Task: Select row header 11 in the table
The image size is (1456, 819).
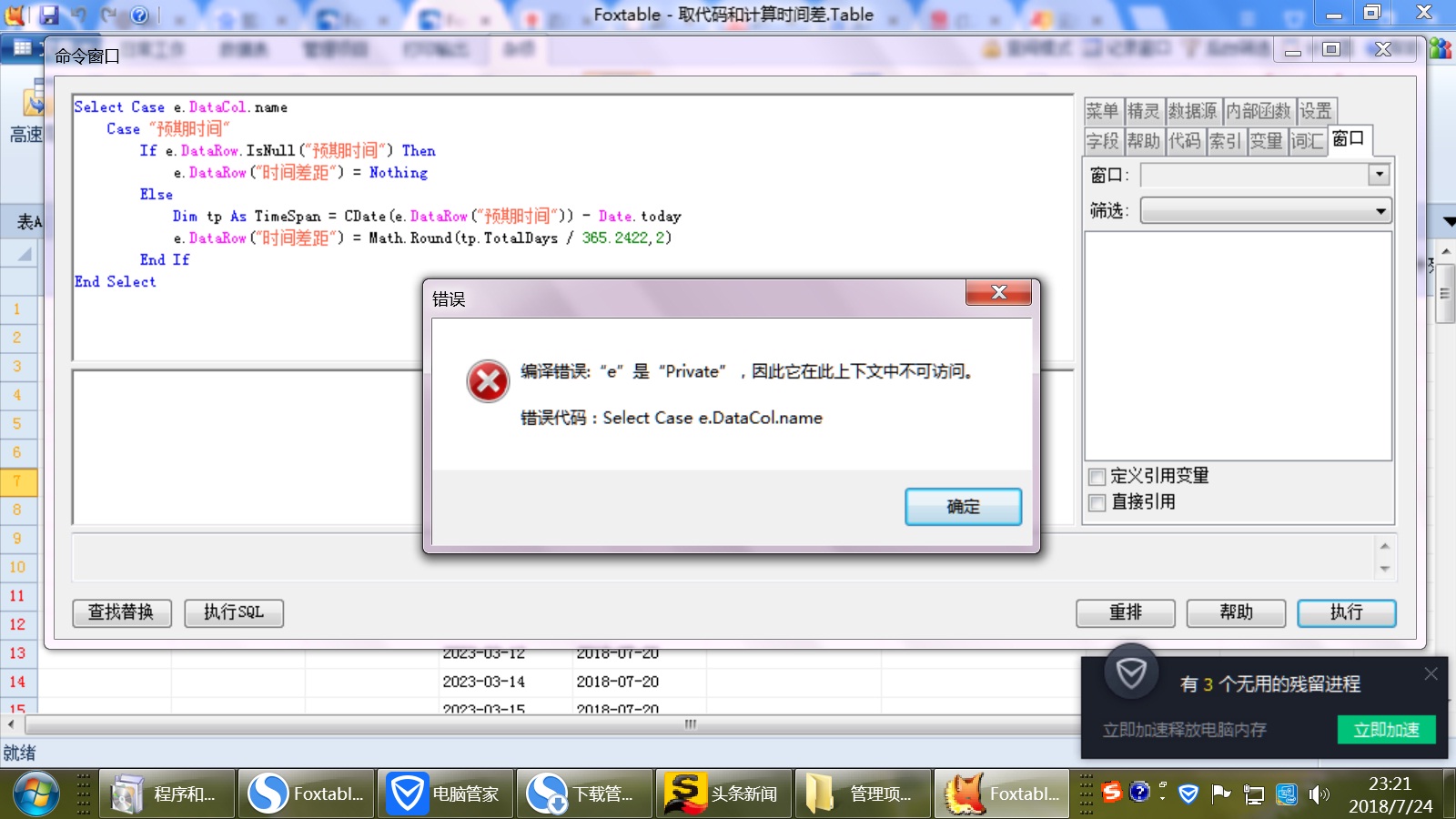Action: (17, 596)
